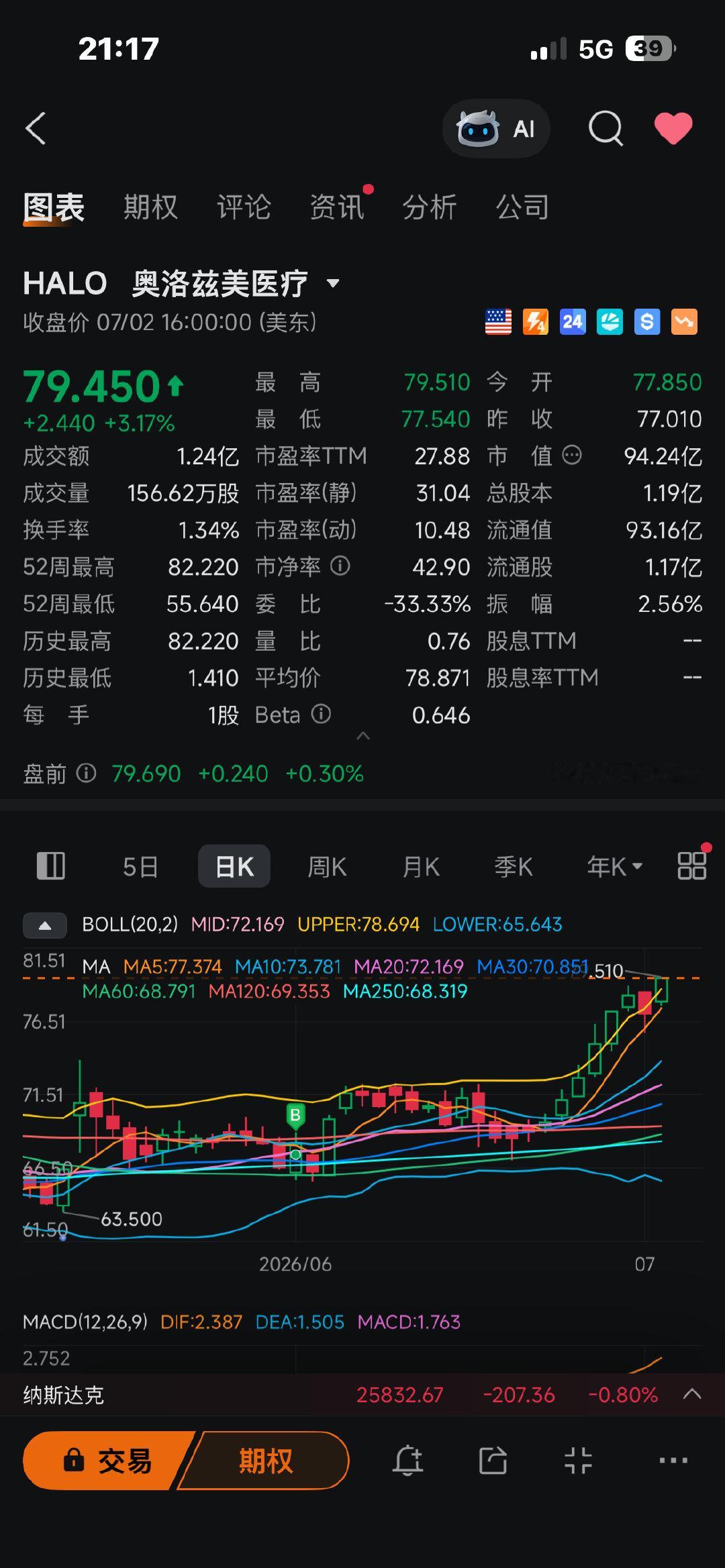This screenshot has width=725, height=1568.
Task: Tap the MACD(12,26,9) indicator label
Action: (85, 1322)
